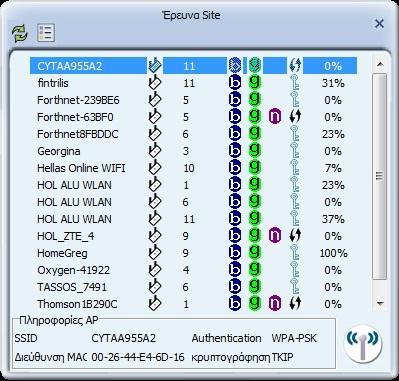Image resolution: width=399 pixels, height=381 pixels.
Task: Click the infrastructure type icon for TASSOS_7491
Action: pyautogui.click(x=155, y=287)
